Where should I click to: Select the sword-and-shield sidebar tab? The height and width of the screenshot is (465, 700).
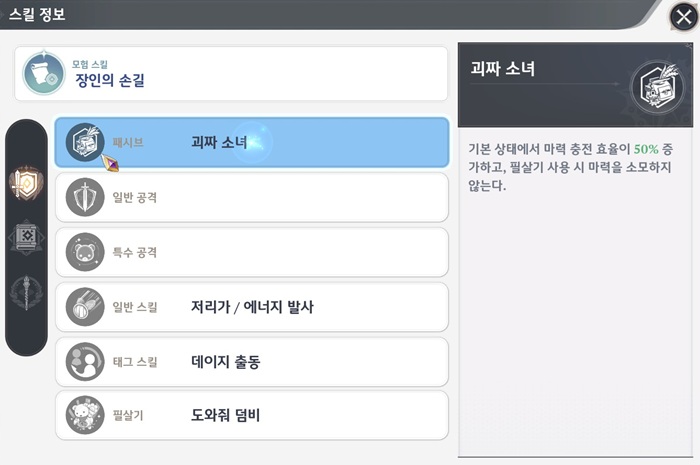26,182
